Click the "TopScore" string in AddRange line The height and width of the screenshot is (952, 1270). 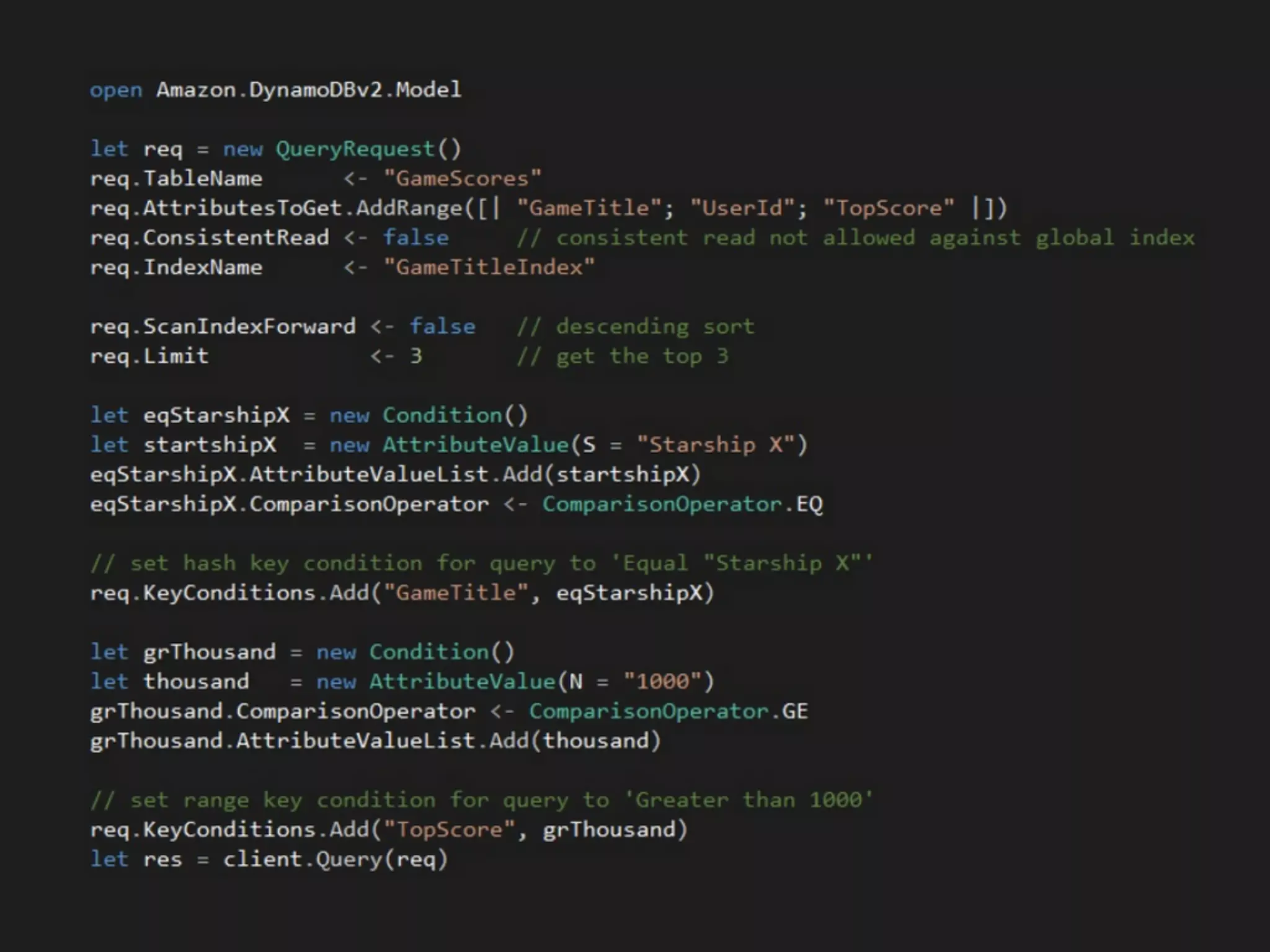click(x=889, y=208)
